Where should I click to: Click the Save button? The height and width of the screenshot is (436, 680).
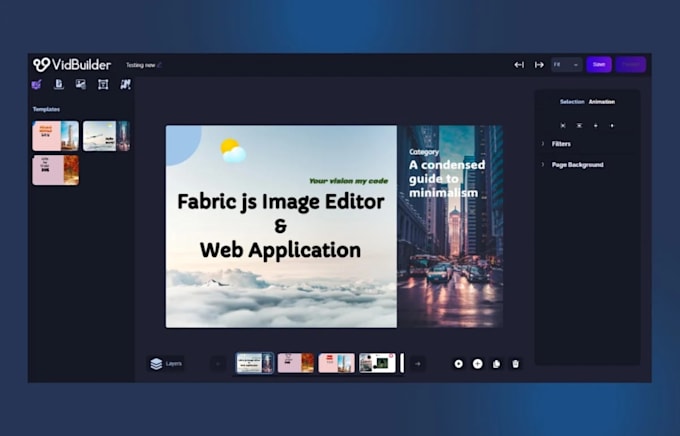tap(599, 65)
